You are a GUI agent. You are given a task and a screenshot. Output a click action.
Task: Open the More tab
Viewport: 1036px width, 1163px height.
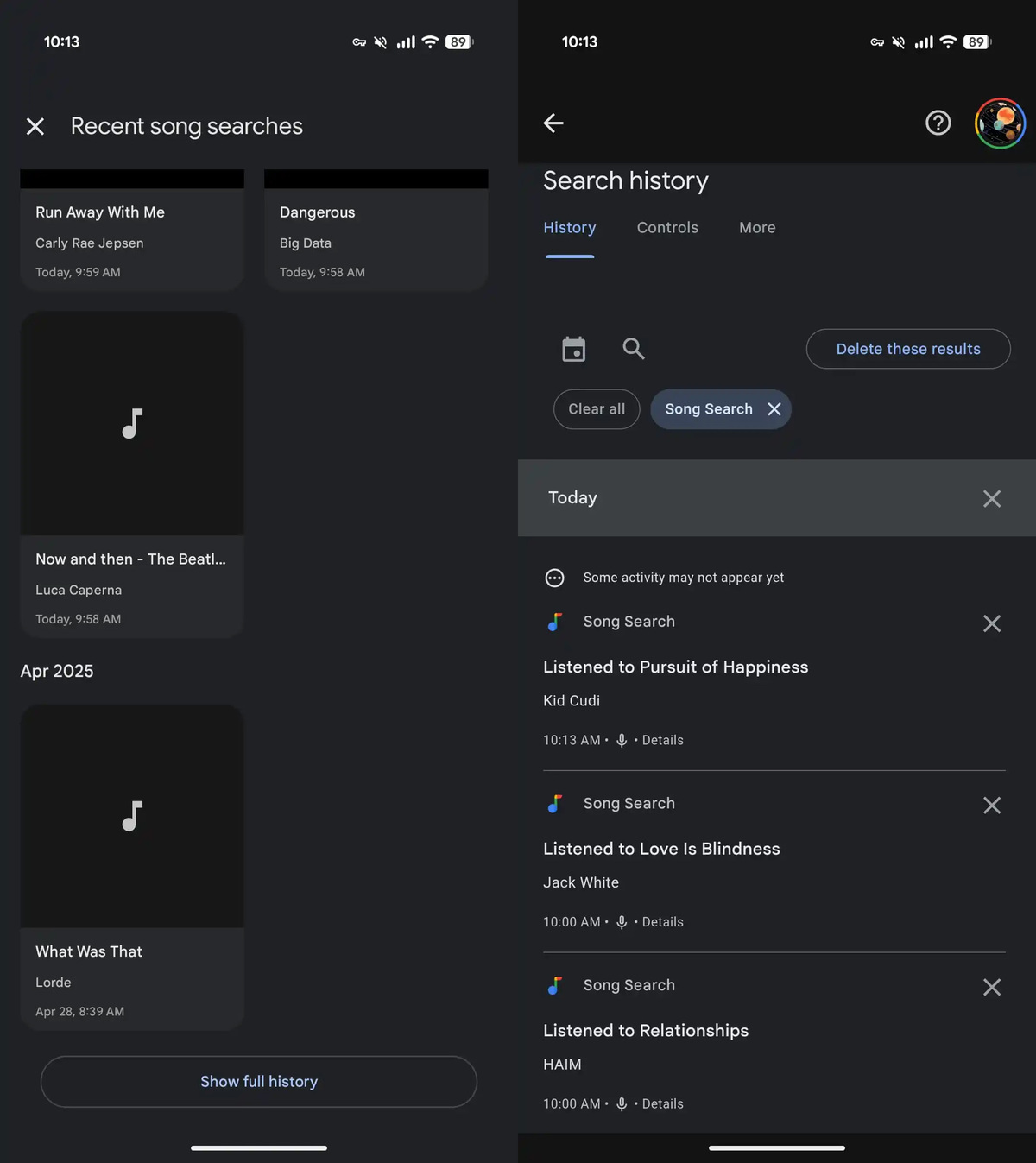point(757,228)
